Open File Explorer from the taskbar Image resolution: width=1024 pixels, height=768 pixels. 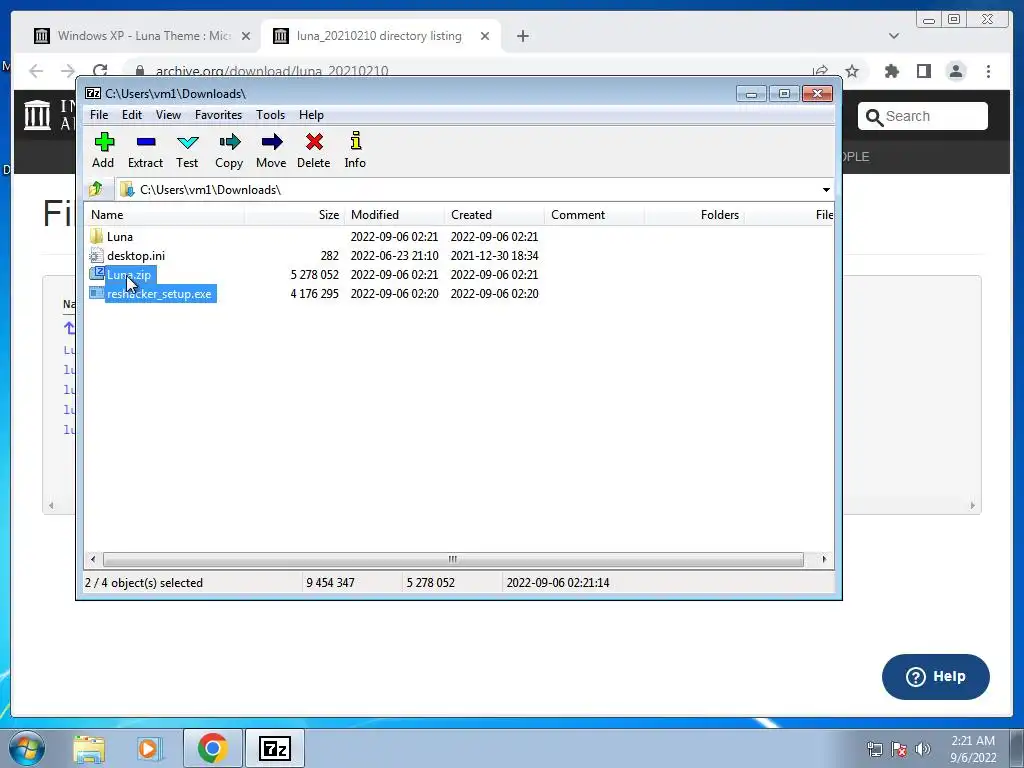pos(89,748)
